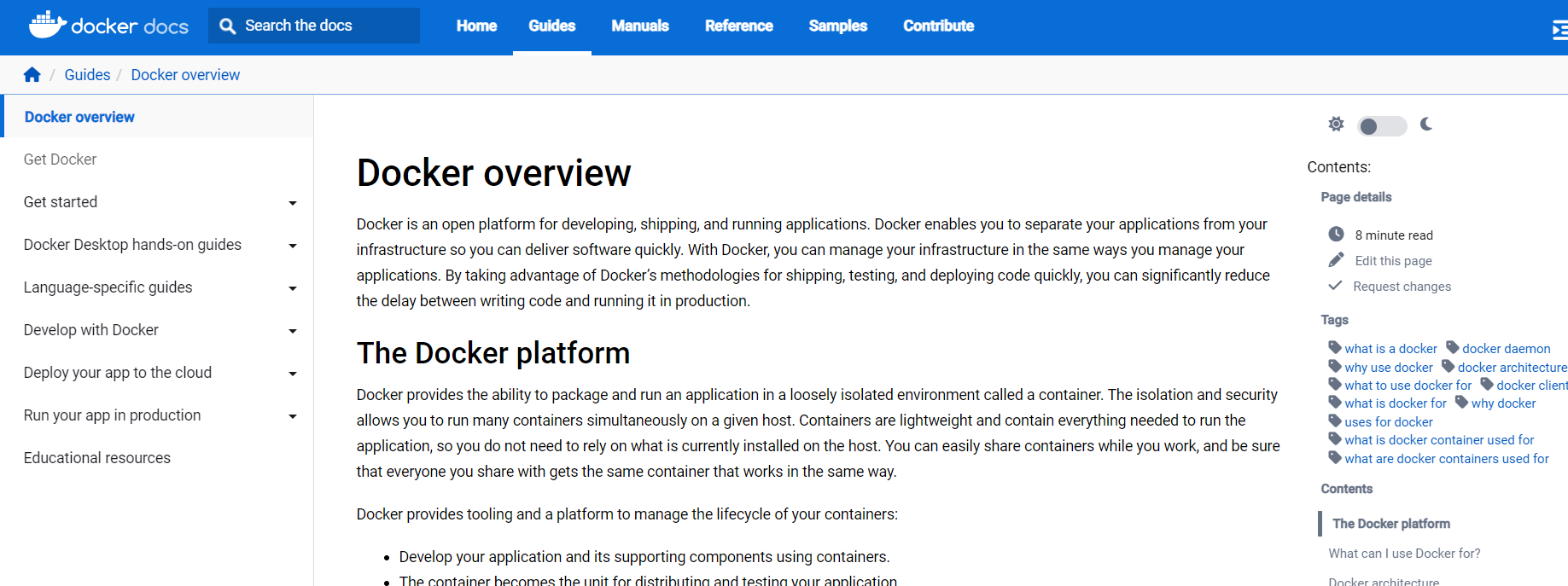Click the sun light-mode icon

[1336, 125]
